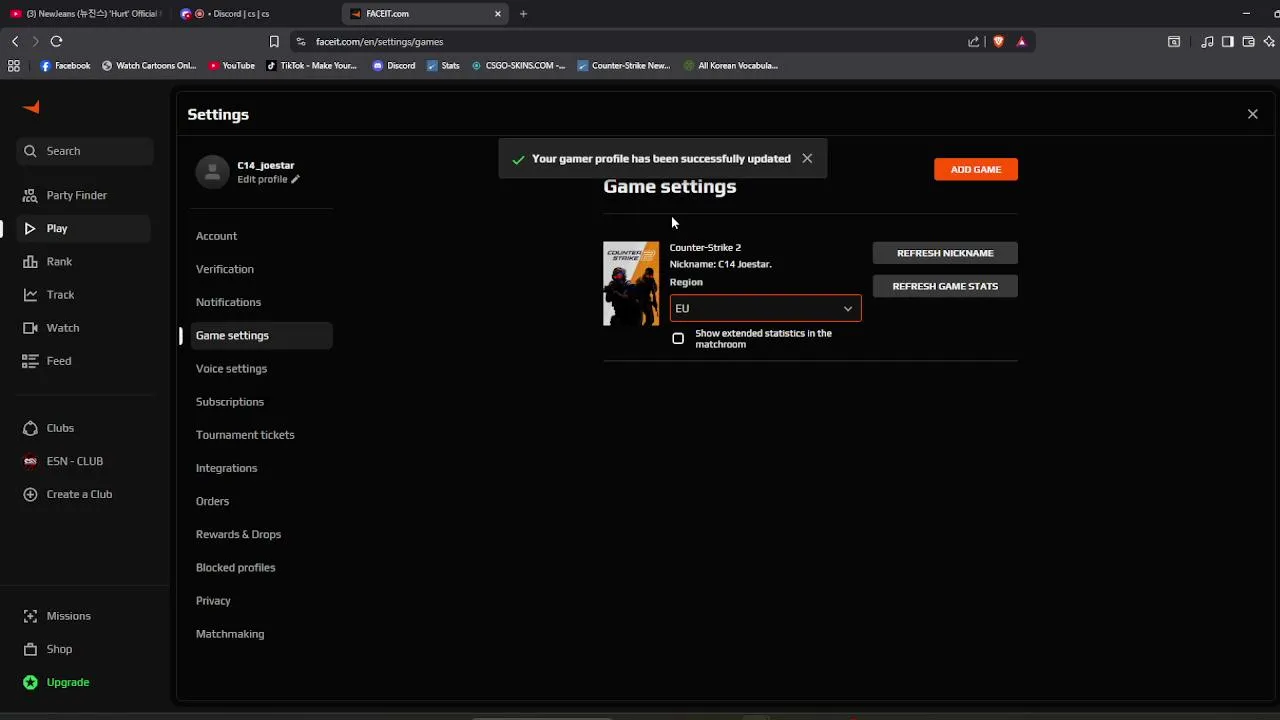Open a new browser tab
This screenshot has width=1280, height=720.
click(x=523, y=14)
